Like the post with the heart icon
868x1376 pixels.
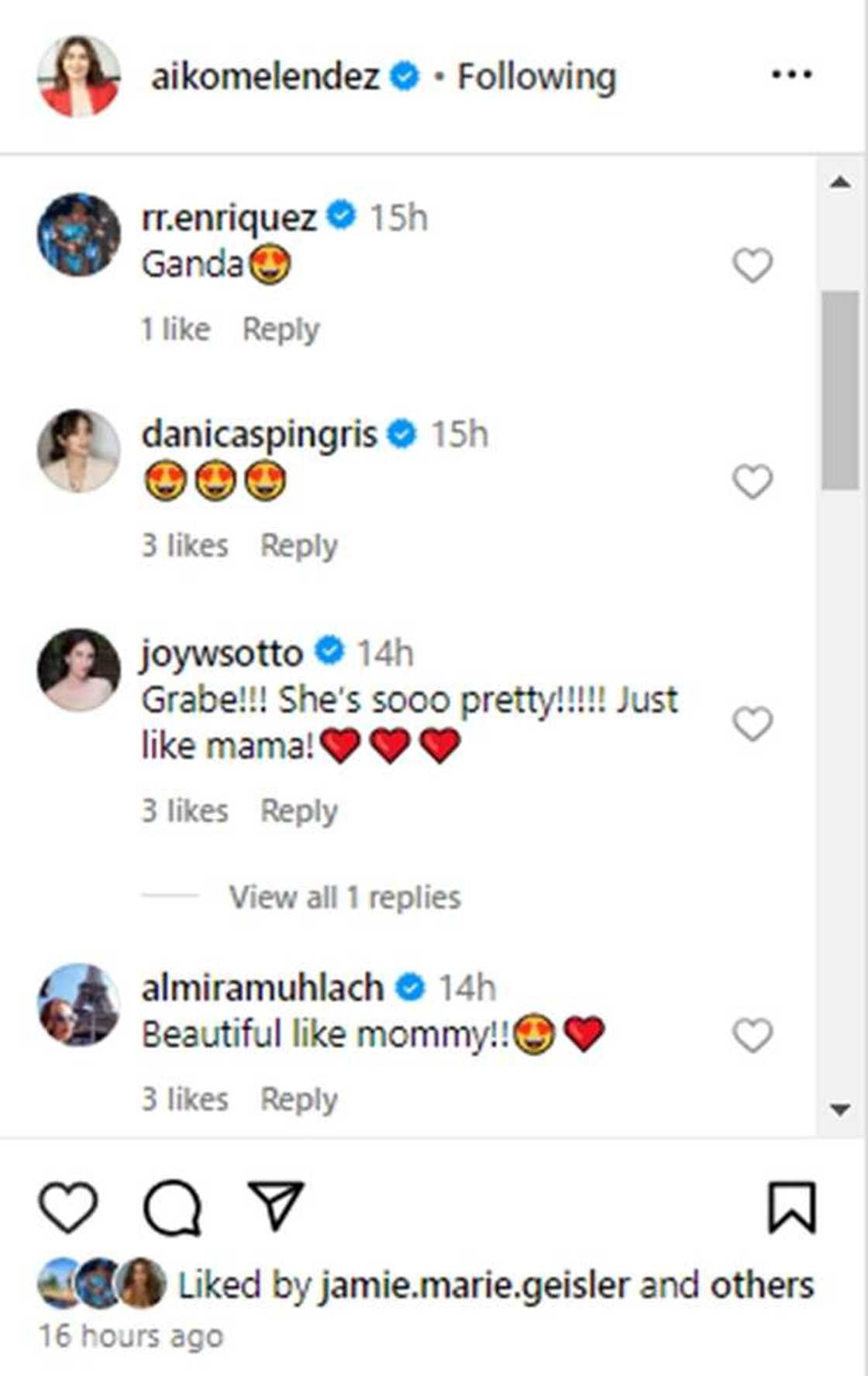(68, 1206)
